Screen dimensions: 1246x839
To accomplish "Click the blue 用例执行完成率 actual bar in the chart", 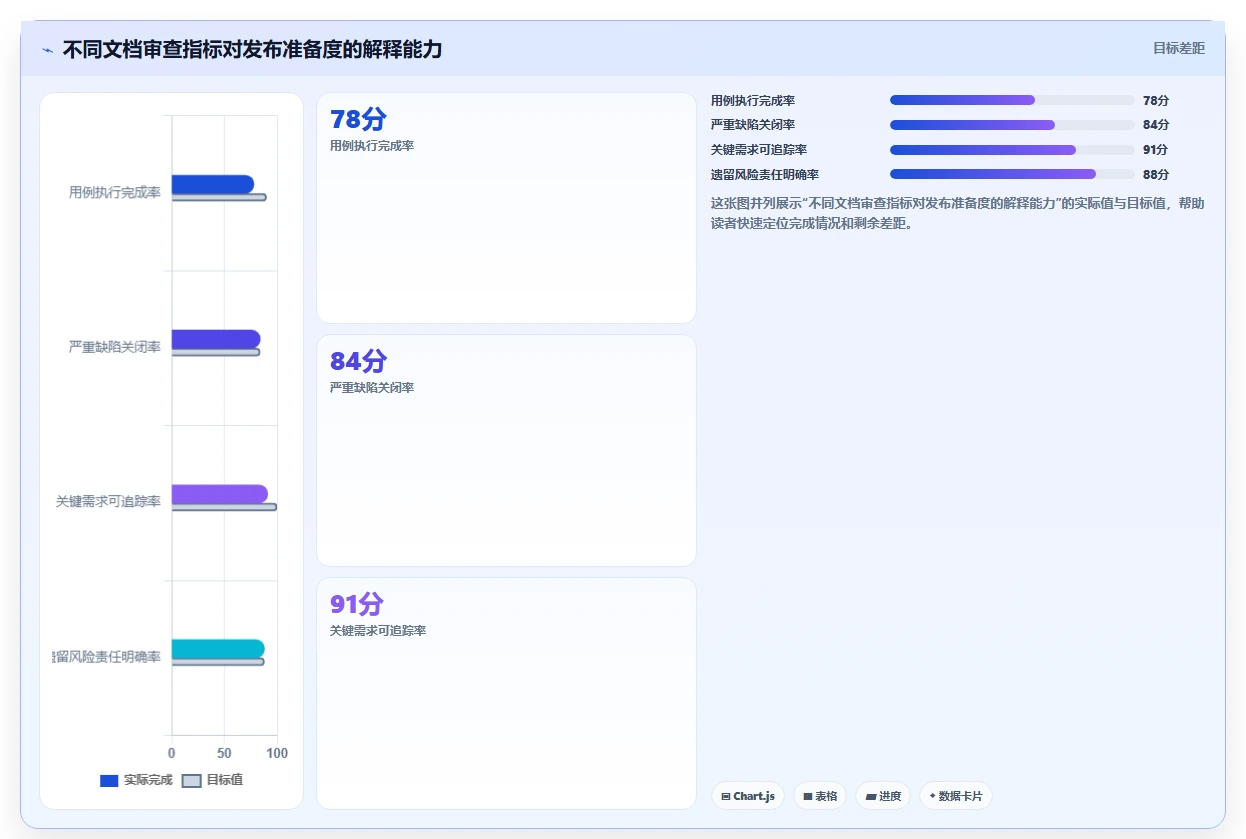I will (213, 184).
